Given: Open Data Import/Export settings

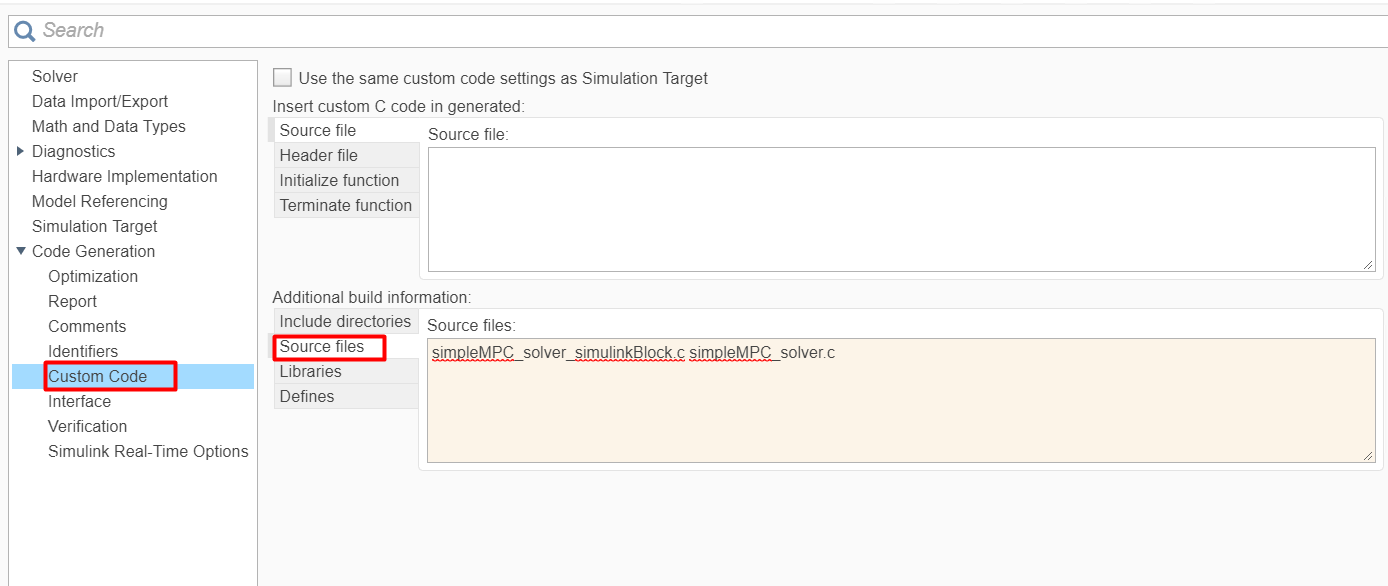Looking at the screenshot, I should 100,101.
